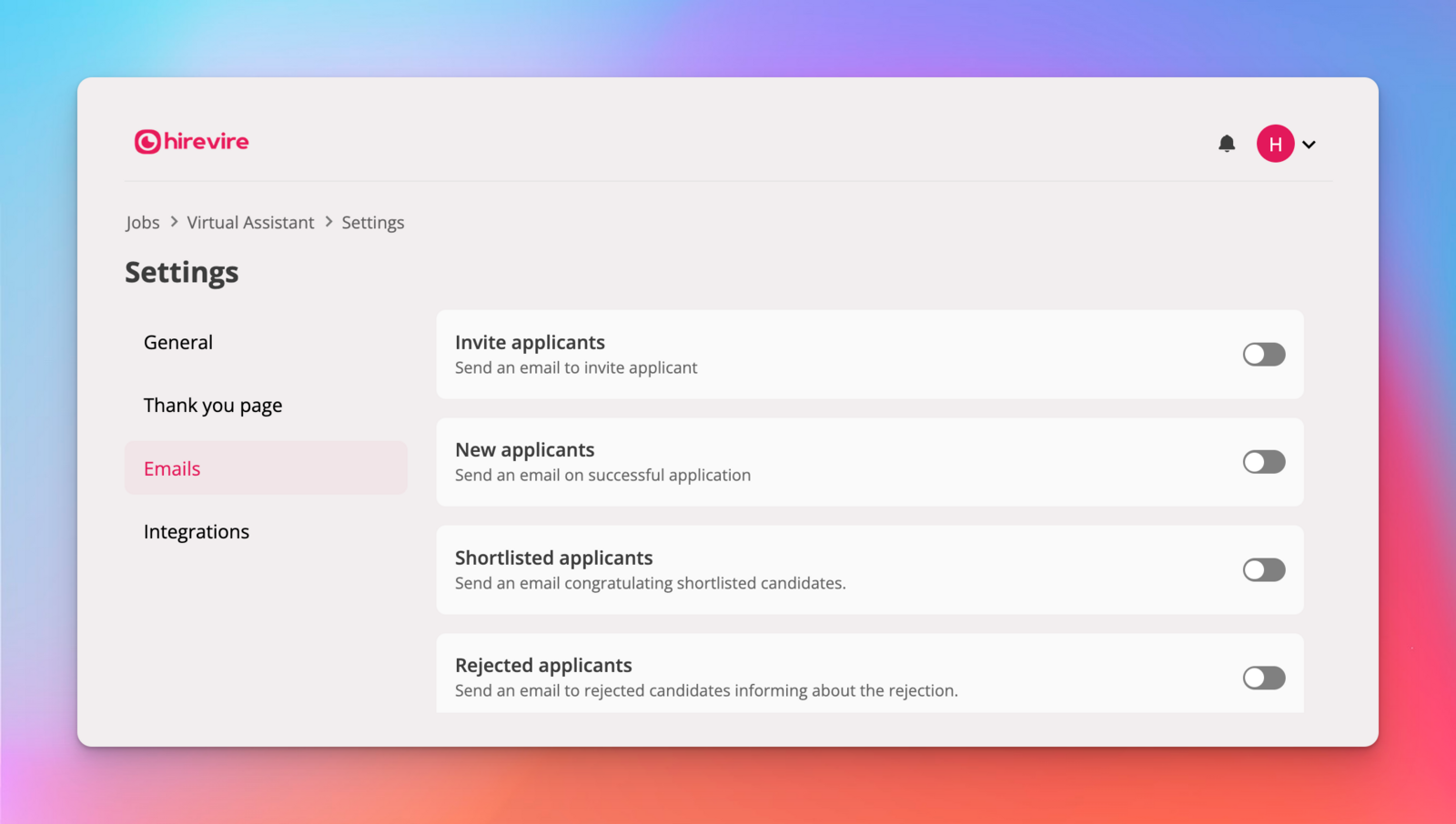The height and width of the screenshot is (824, 1456).
Task: Open the Thank you page section
Action: coord(213,406)
